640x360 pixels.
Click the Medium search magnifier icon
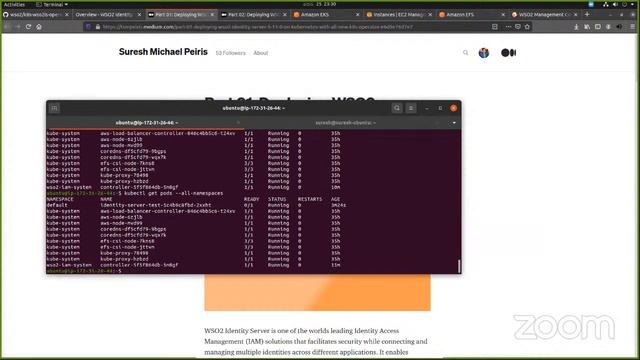[465, 53]
